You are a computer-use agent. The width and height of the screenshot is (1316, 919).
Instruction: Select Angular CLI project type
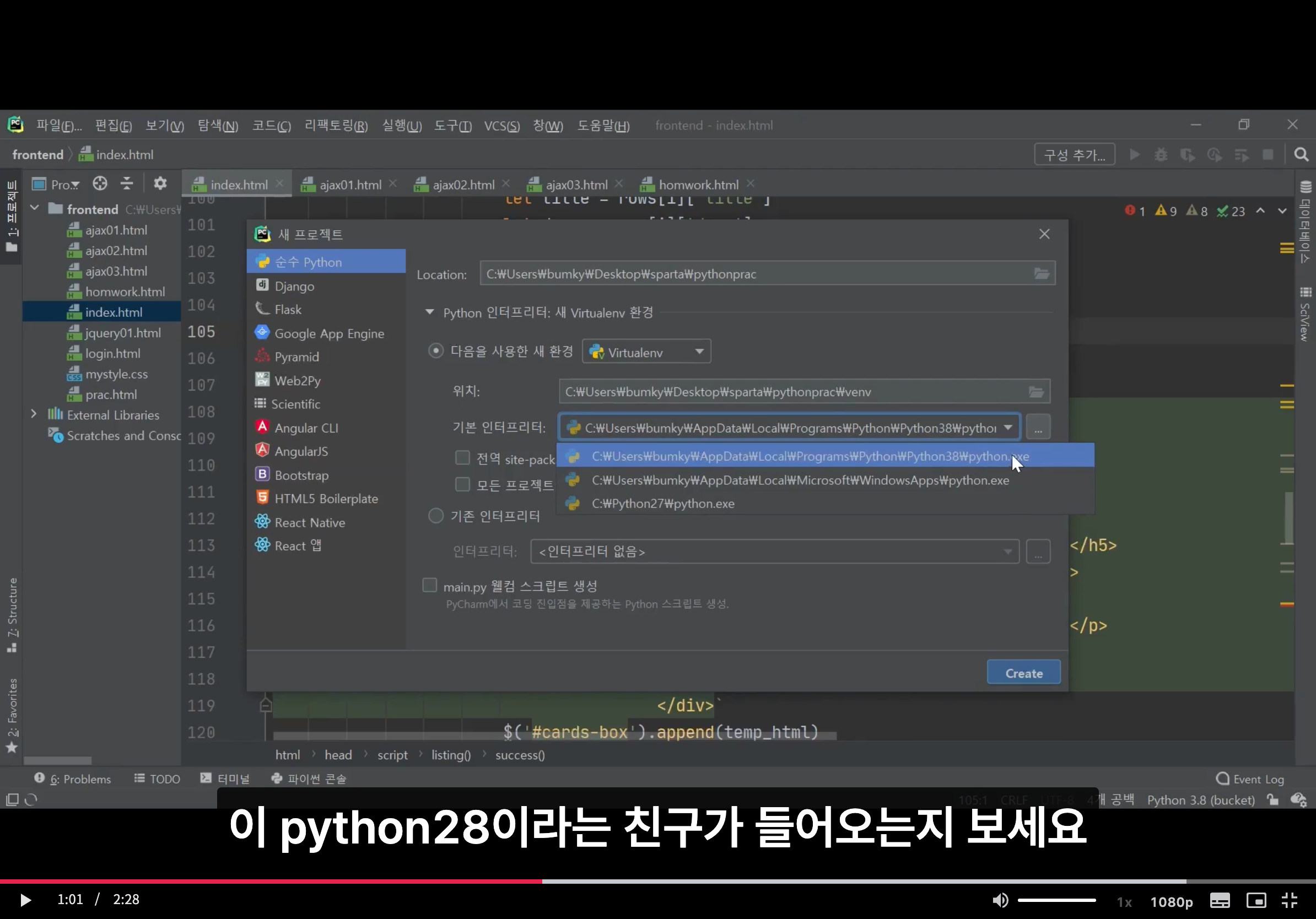click(x=326, y=428)
